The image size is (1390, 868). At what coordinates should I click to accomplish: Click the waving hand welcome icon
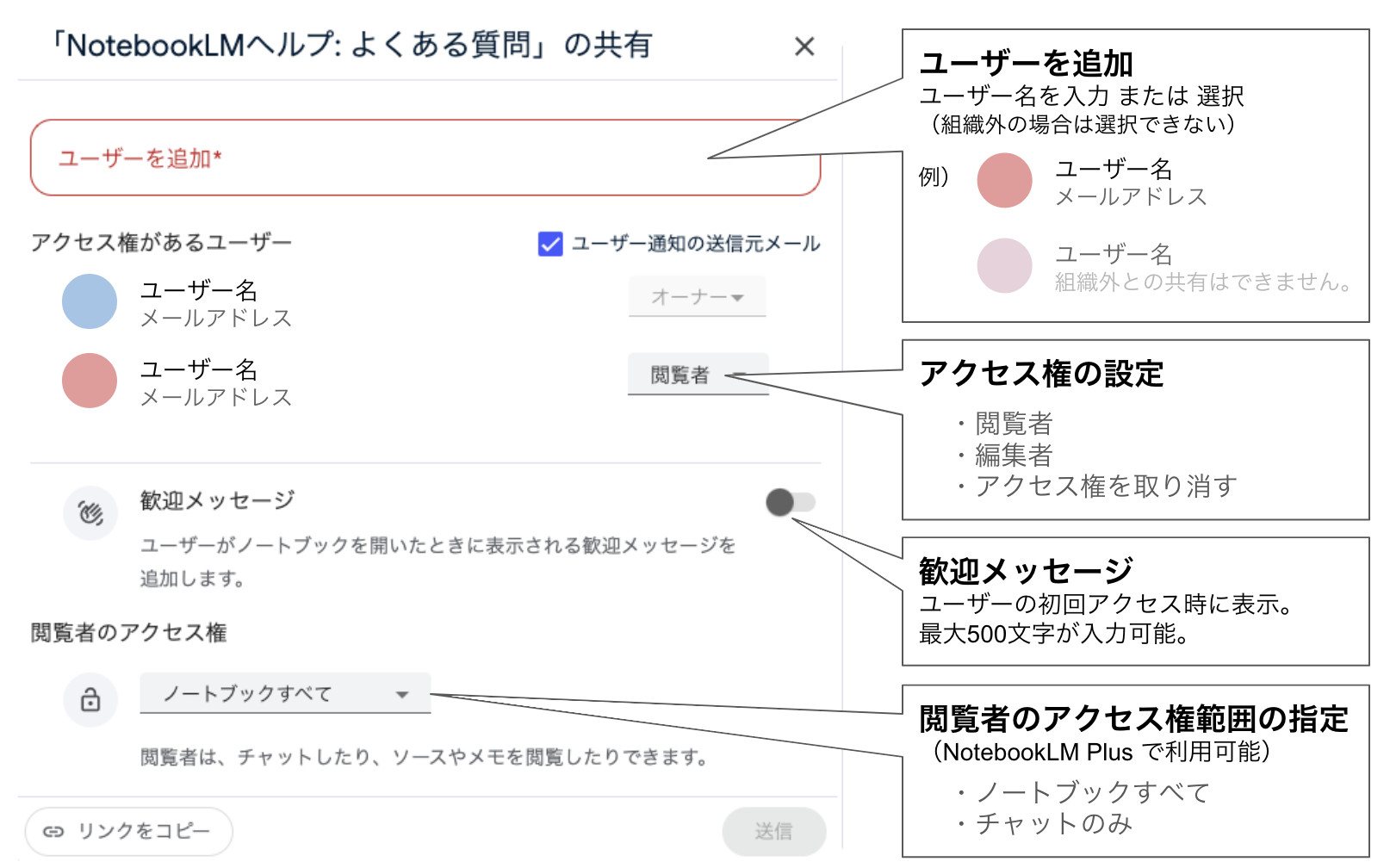90,513
